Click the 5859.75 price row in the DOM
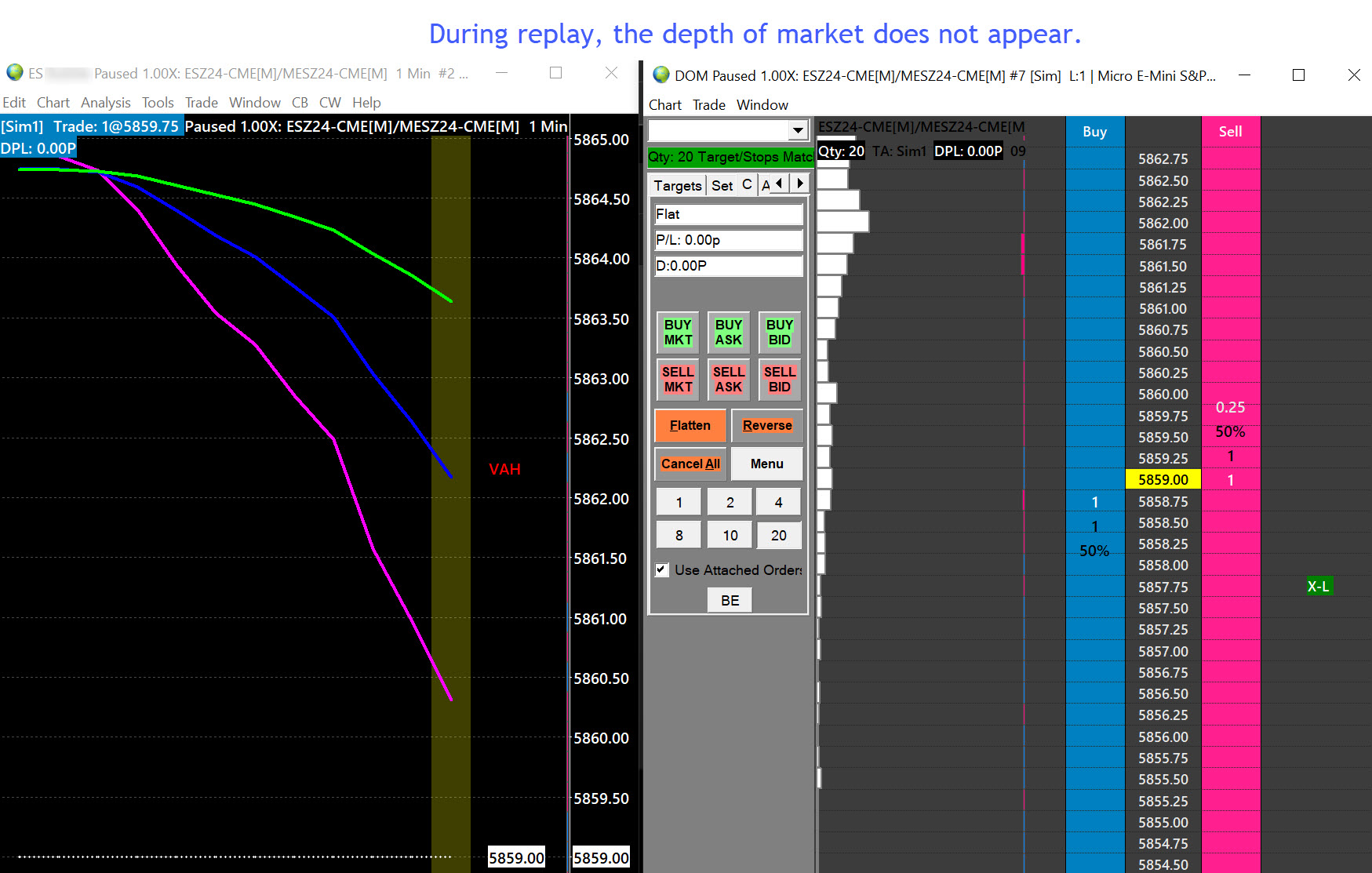Viewport: 1372px width, 873px height. coord(1163,416)
